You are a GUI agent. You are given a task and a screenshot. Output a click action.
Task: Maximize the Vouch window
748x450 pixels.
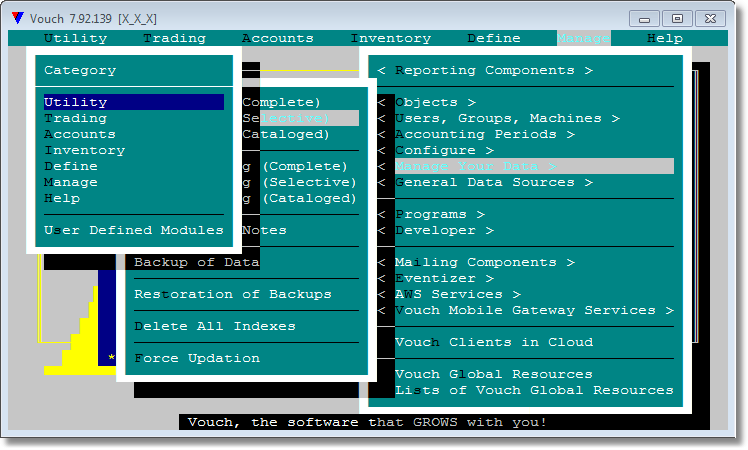coord(677,19)
